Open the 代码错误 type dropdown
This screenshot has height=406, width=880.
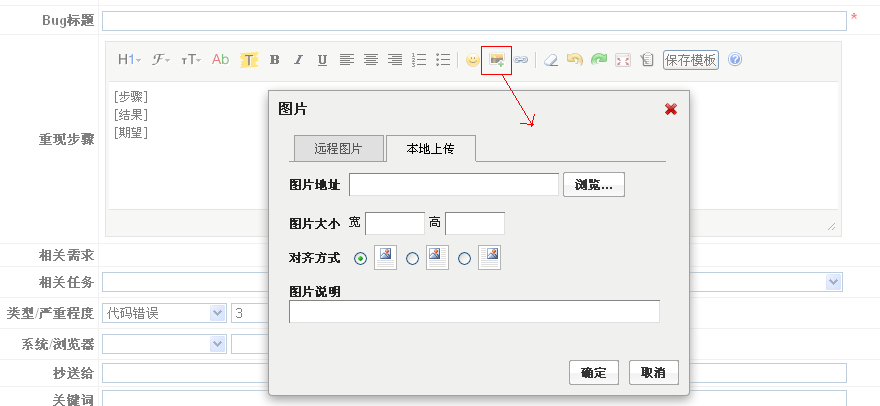[164, 313]
